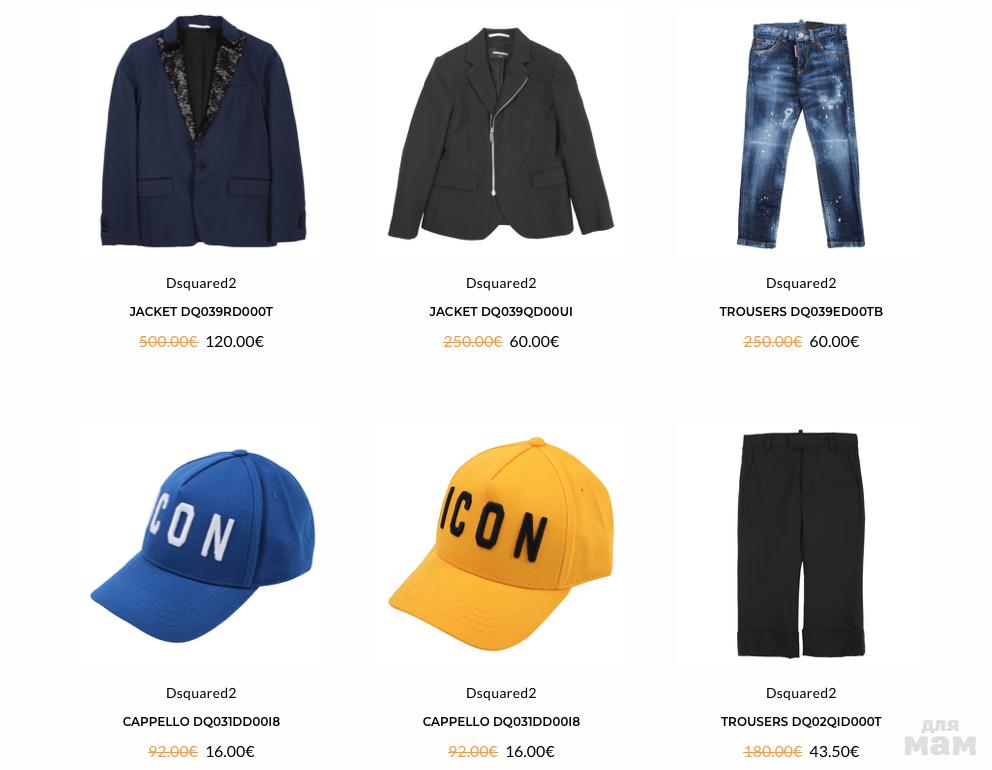Screen dimensions: 992x770
Task: Click Dsquared2 brand above TROUSERS DQ039ED00TB
Action: [x=801, y=283]
